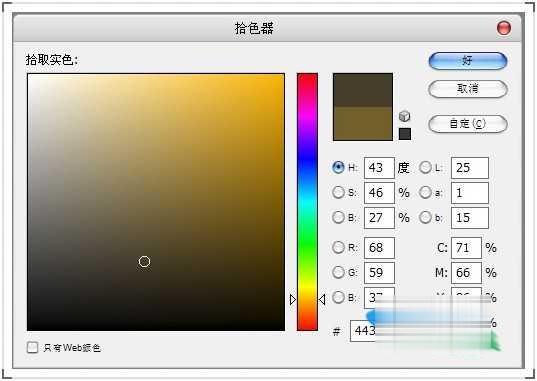Click the small dark web-safe color swatch

pyautogui.click(x=404, y=134)
